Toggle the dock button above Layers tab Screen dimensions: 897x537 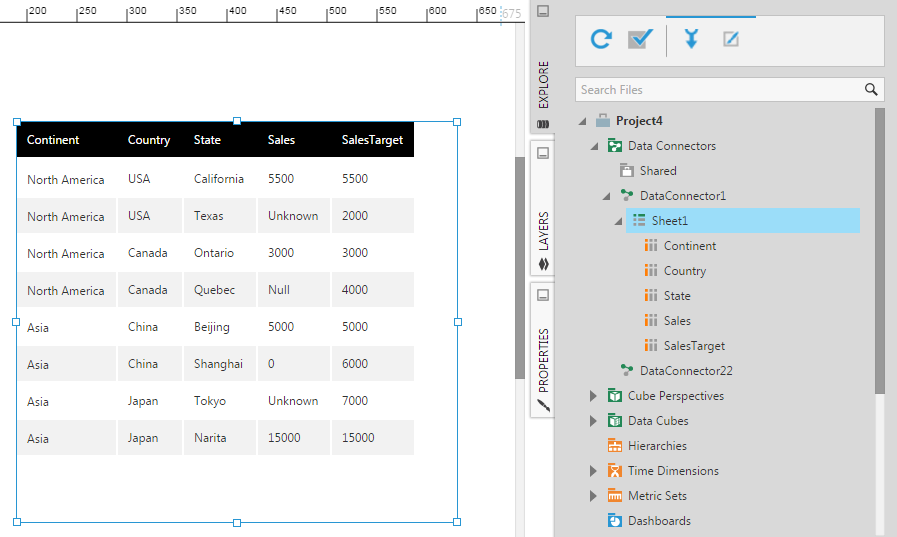tap(543, 153)
